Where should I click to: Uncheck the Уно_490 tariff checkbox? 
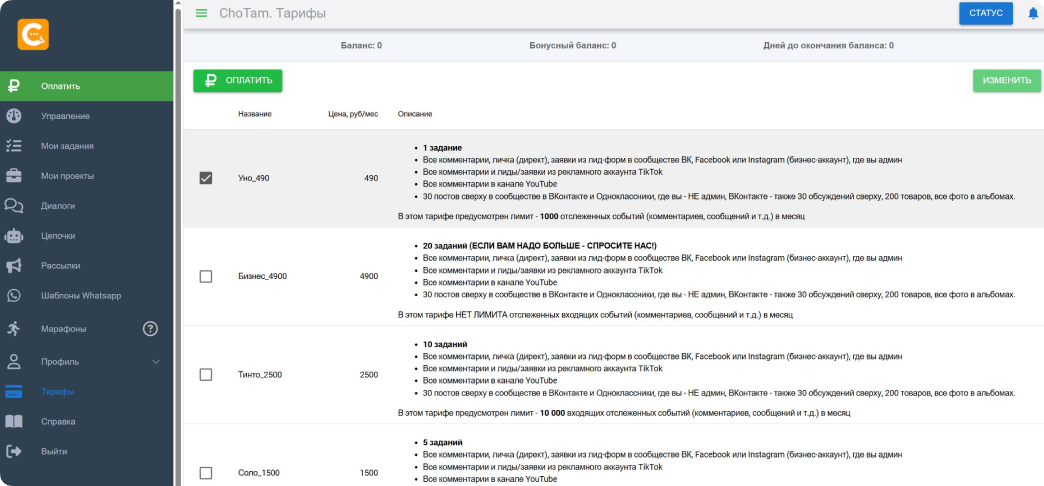(x=206, y=178)
